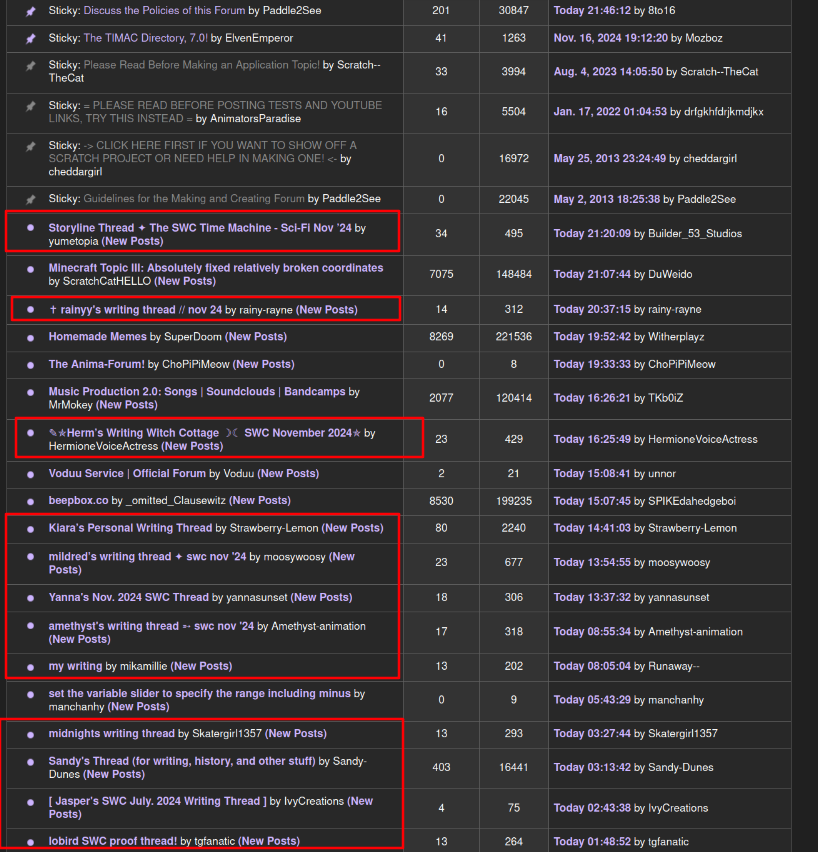Open Builder_53_Studios user profile

(695, 234)
